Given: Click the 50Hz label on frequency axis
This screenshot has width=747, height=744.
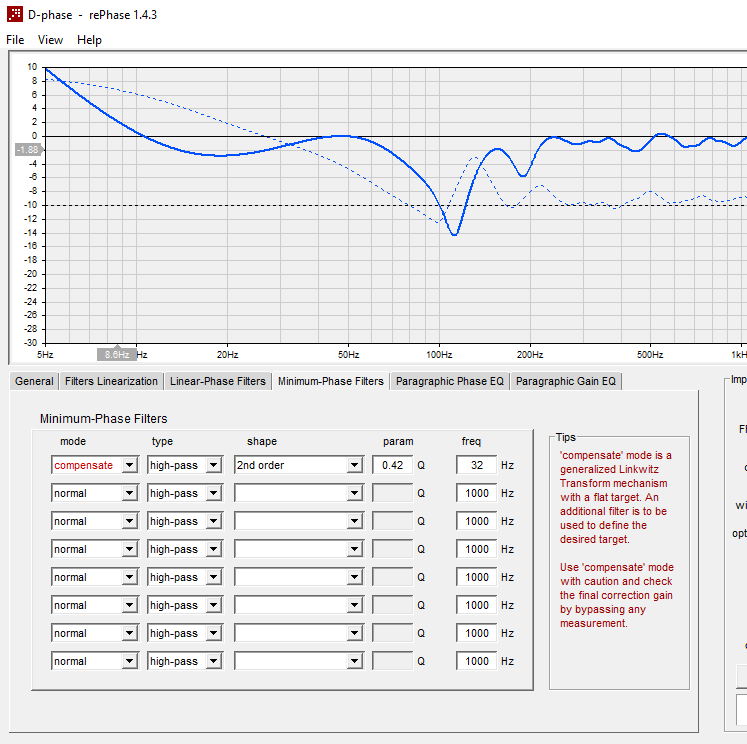Looking at the screenshot, I should pyautogui.click(x=348, y=355).
